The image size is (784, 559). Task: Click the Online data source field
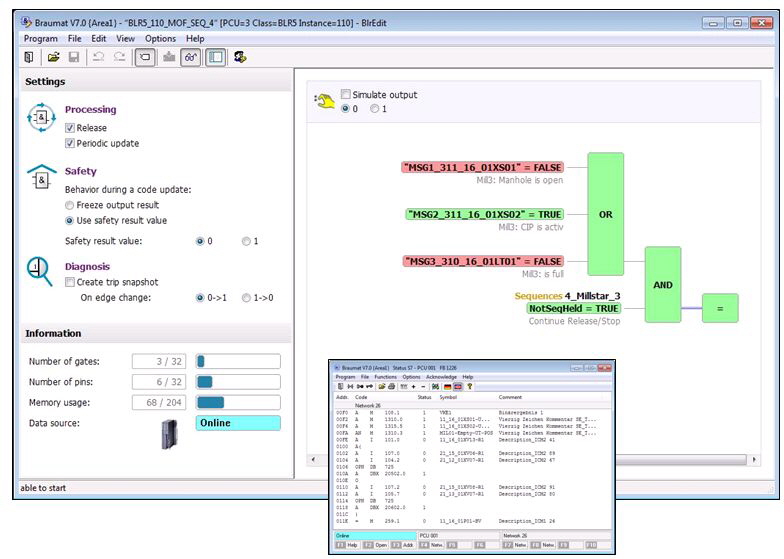[238, 423]
